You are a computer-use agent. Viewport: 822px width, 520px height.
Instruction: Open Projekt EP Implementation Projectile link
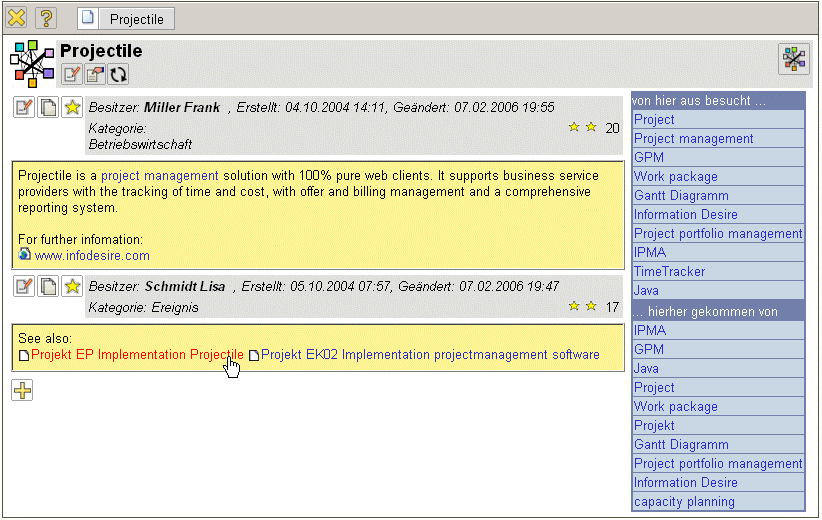tap(137, 354)
